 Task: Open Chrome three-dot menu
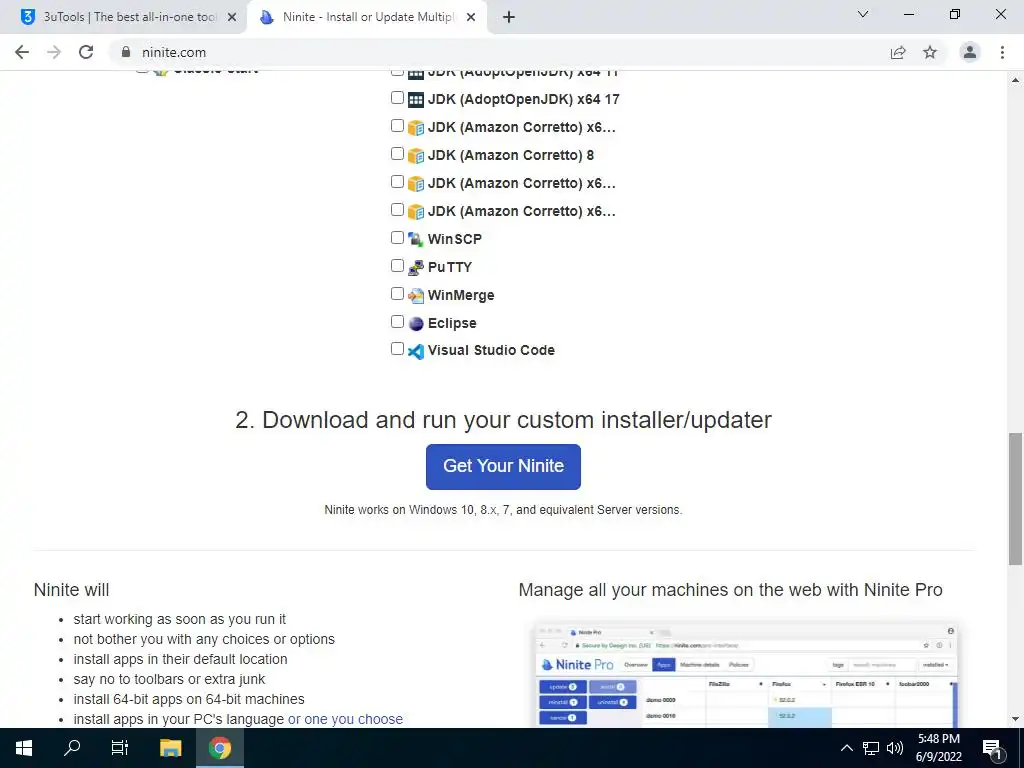(1002, 52)
